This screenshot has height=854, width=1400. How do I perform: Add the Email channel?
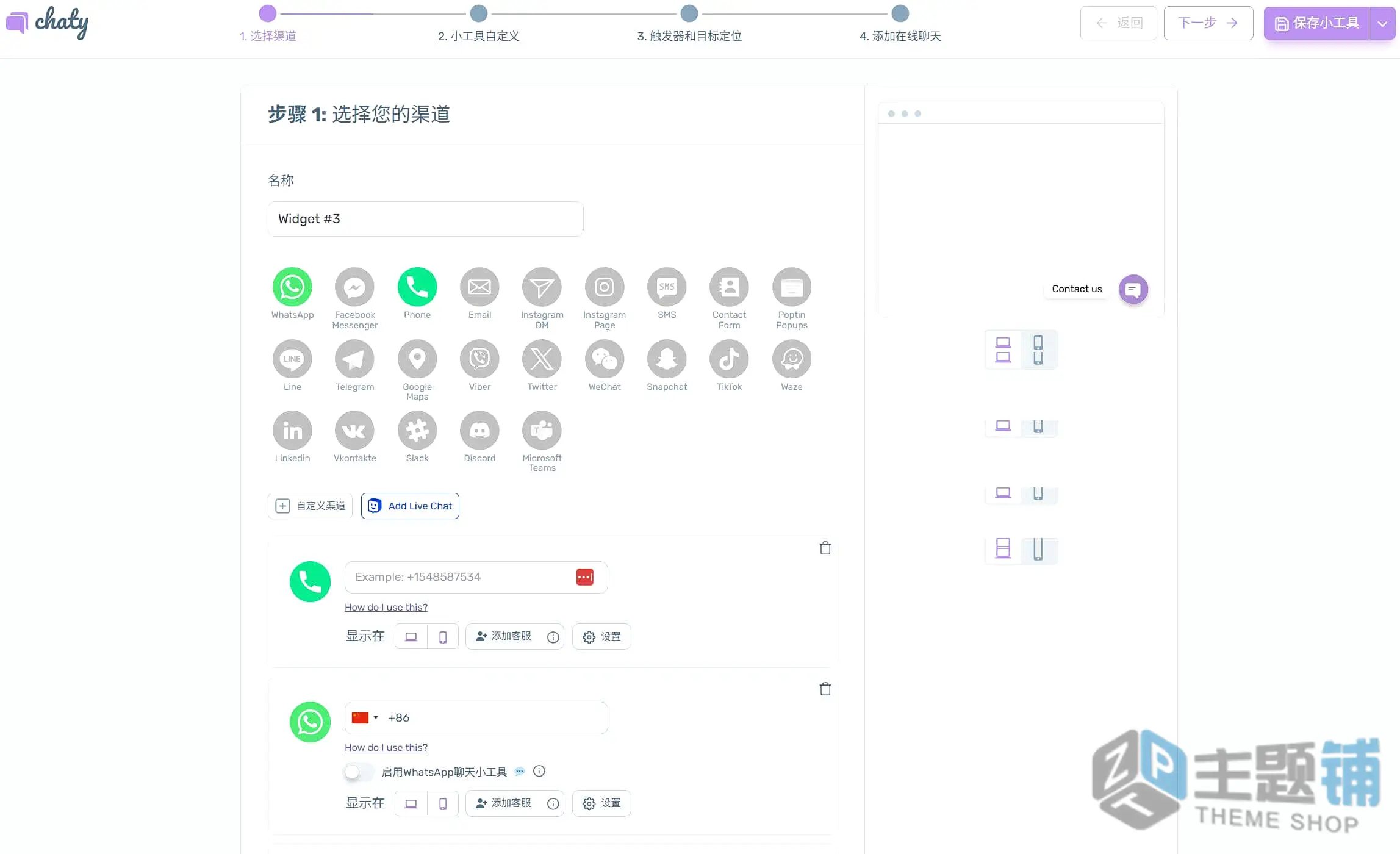point(479,287)
